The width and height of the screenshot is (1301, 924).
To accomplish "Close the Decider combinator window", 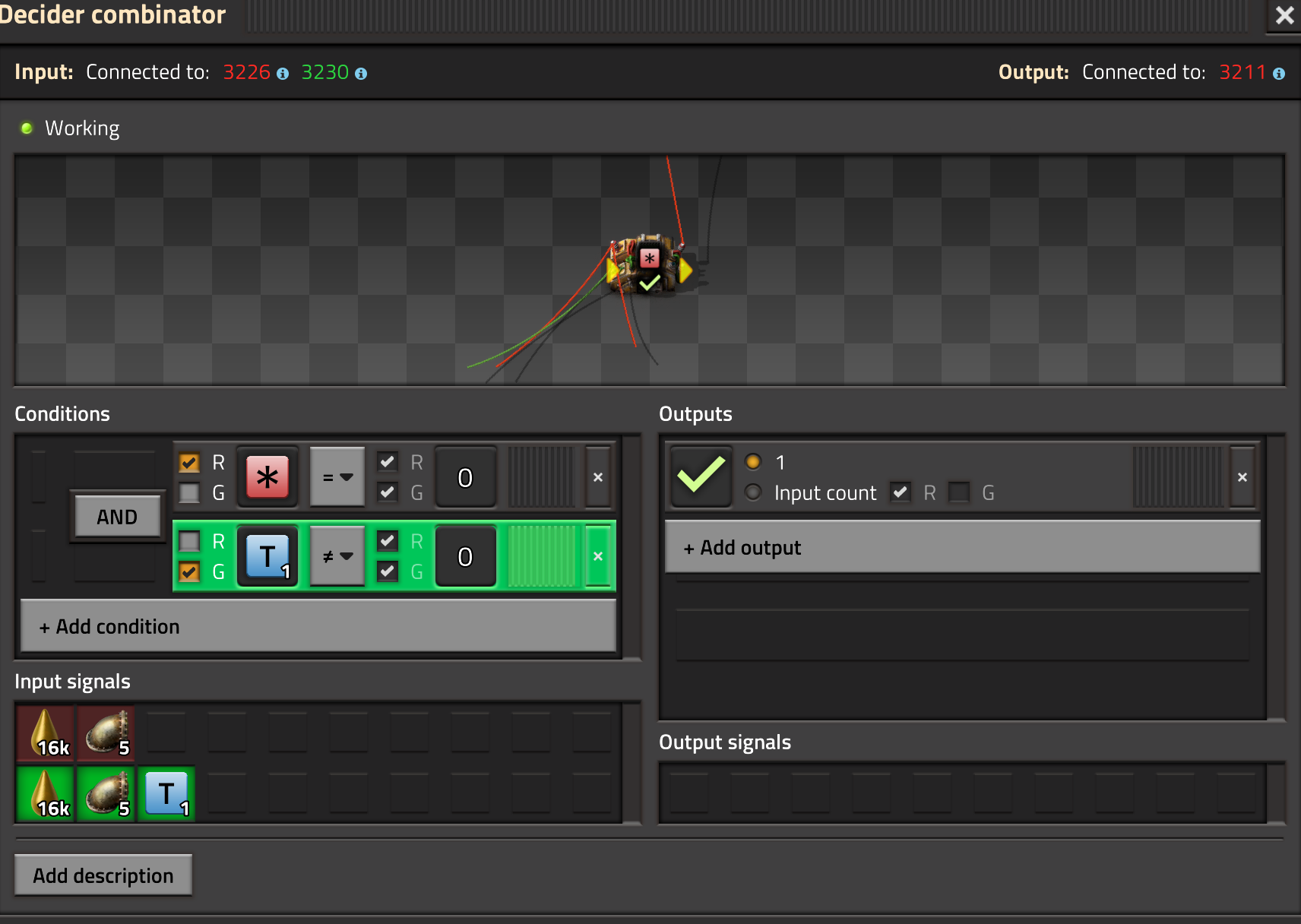I will [x=1284, y=15].
